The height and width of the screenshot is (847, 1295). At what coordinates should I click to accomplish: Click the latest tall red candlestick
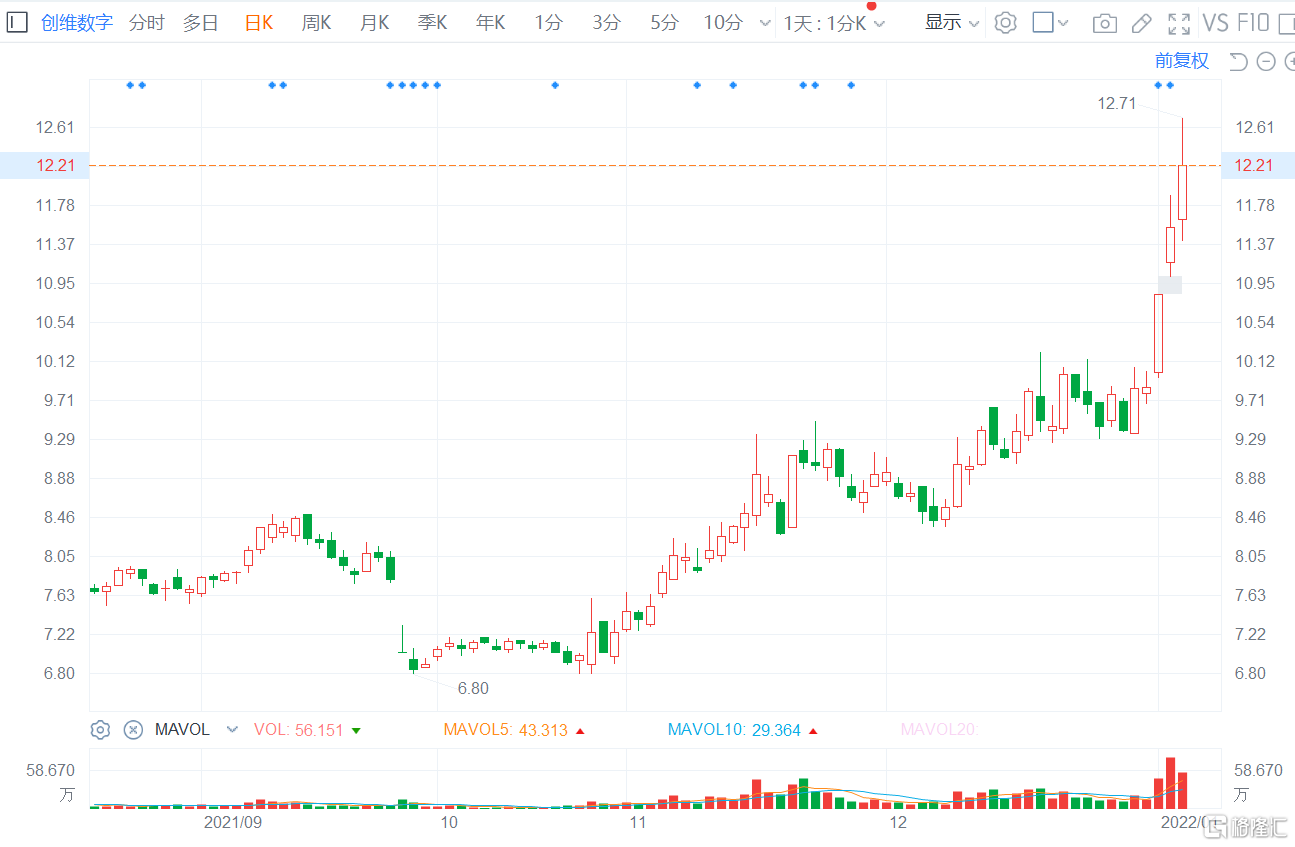(x=1182, y=192)
